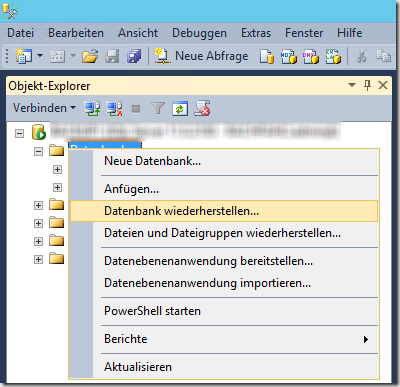Viewport: 400px width, 387px height.
Task: Open Objekt-Explorer window position dropdown arrow
Action: point(352,85)
